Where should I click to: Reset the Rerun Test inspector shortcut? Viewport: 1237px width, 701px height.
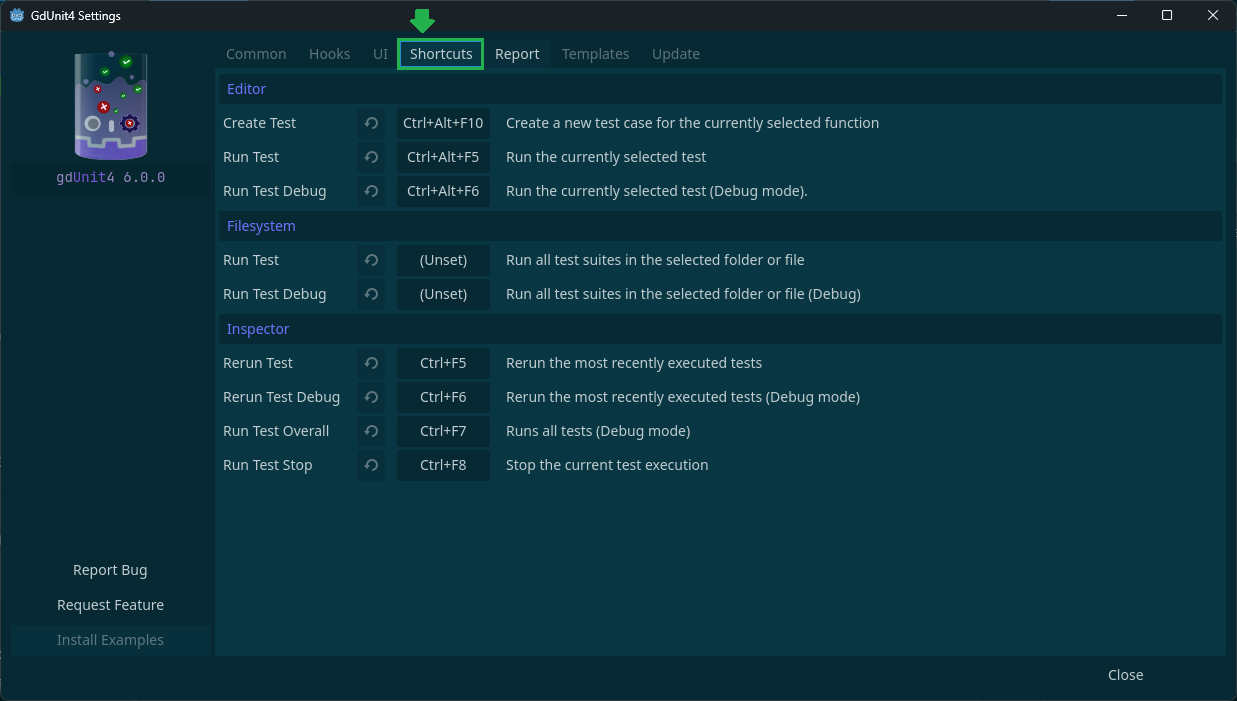click(x=371, y=363)
